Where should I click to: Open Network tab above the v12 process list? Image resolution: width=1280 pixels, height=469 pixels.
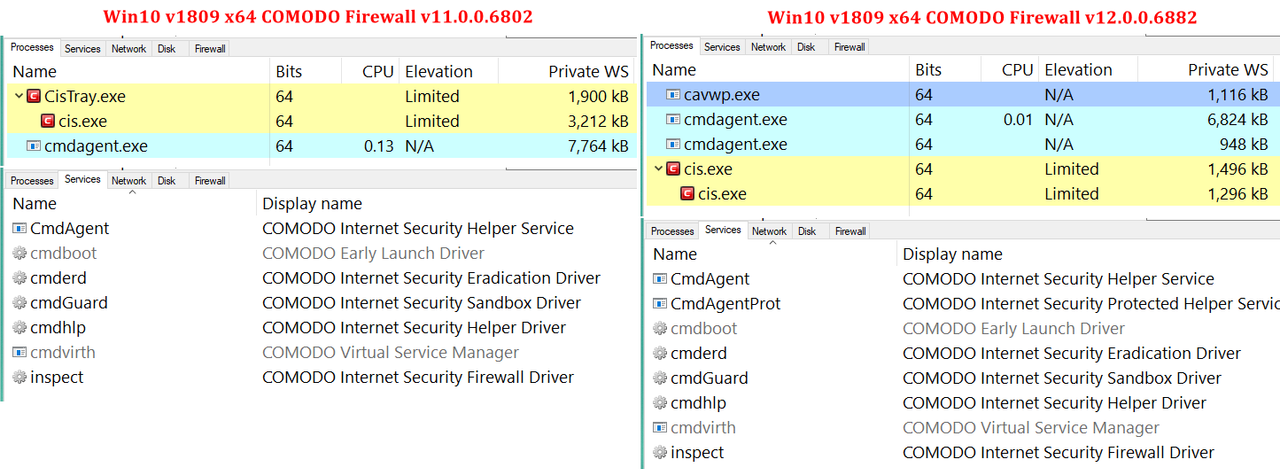[x=768, y=47]
